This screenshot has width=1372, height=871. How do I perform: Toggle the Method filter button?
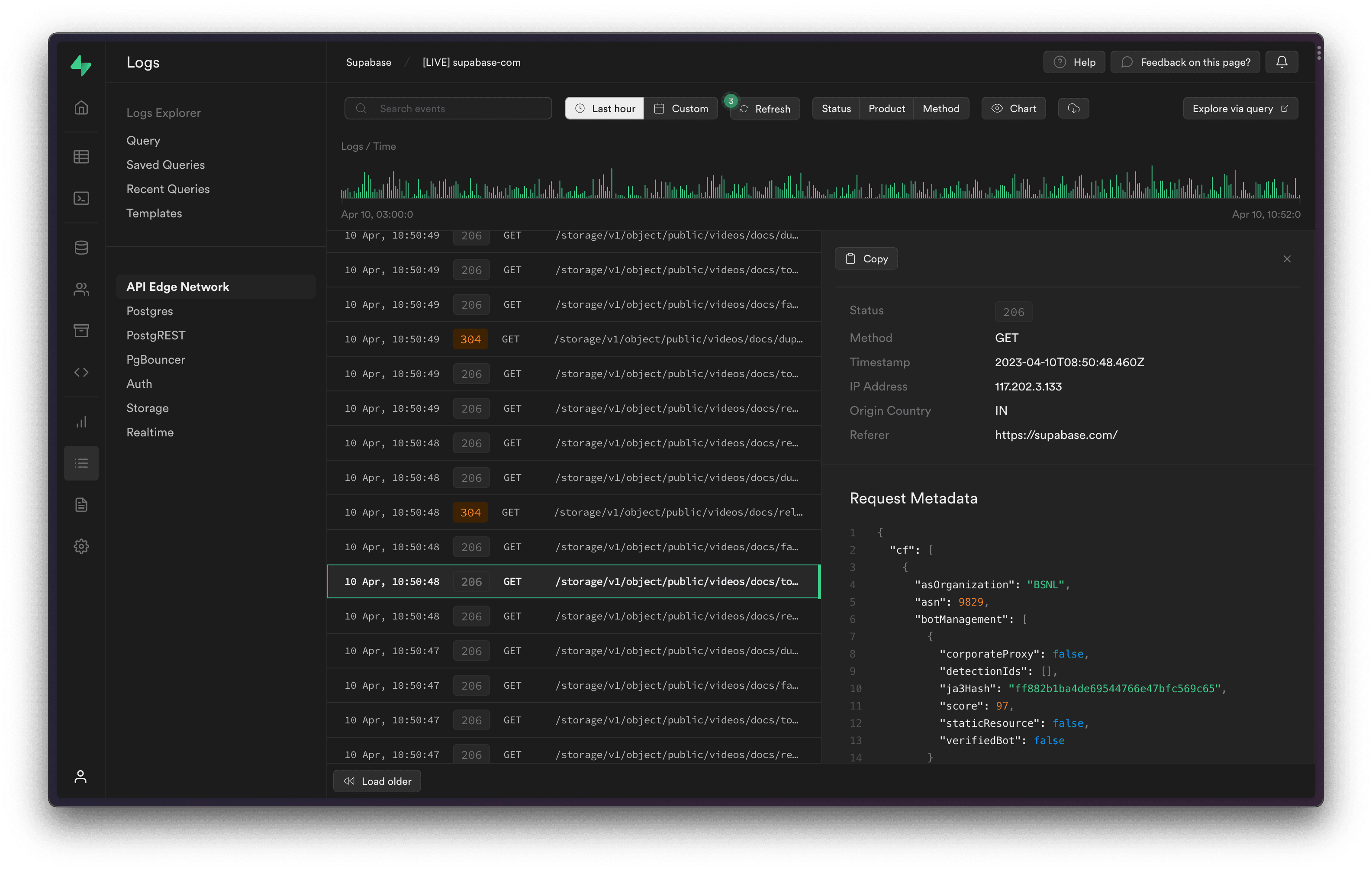[x=941, y=108]
